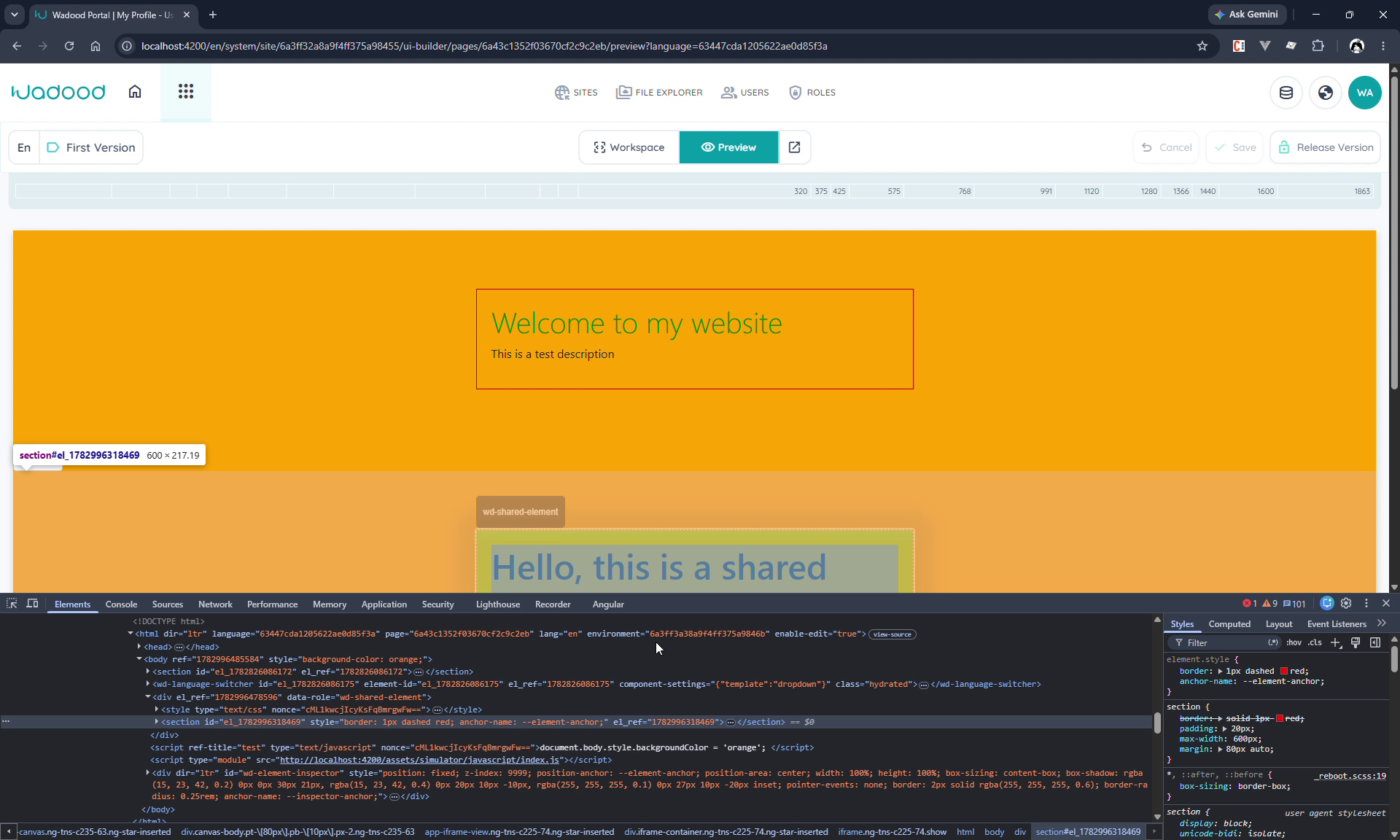Open the AI assistance icon in DevTools
1400x840 pixels.
[1327, 603]
